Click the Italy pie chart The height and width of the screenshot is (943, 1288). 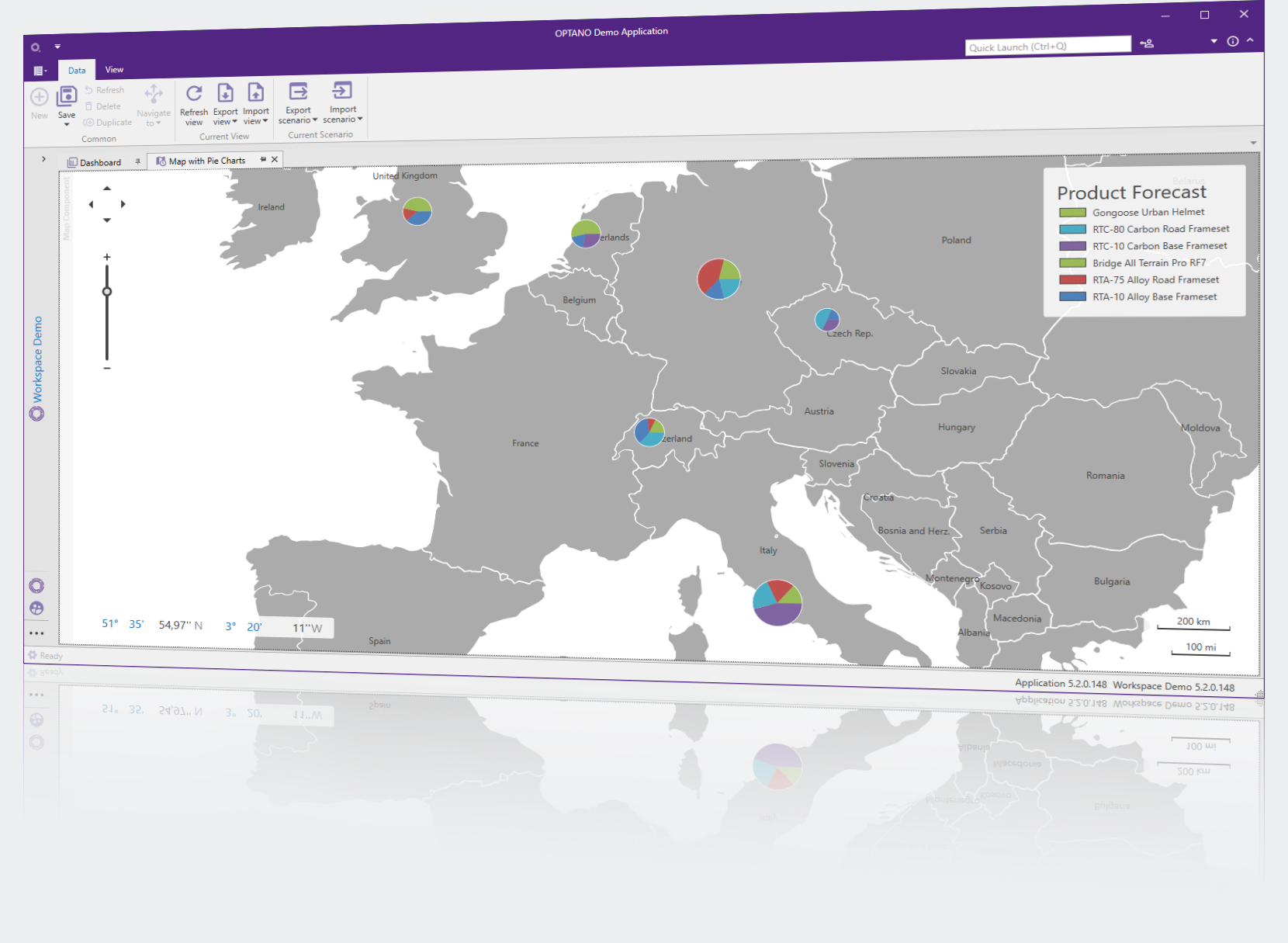coord(777,602)
